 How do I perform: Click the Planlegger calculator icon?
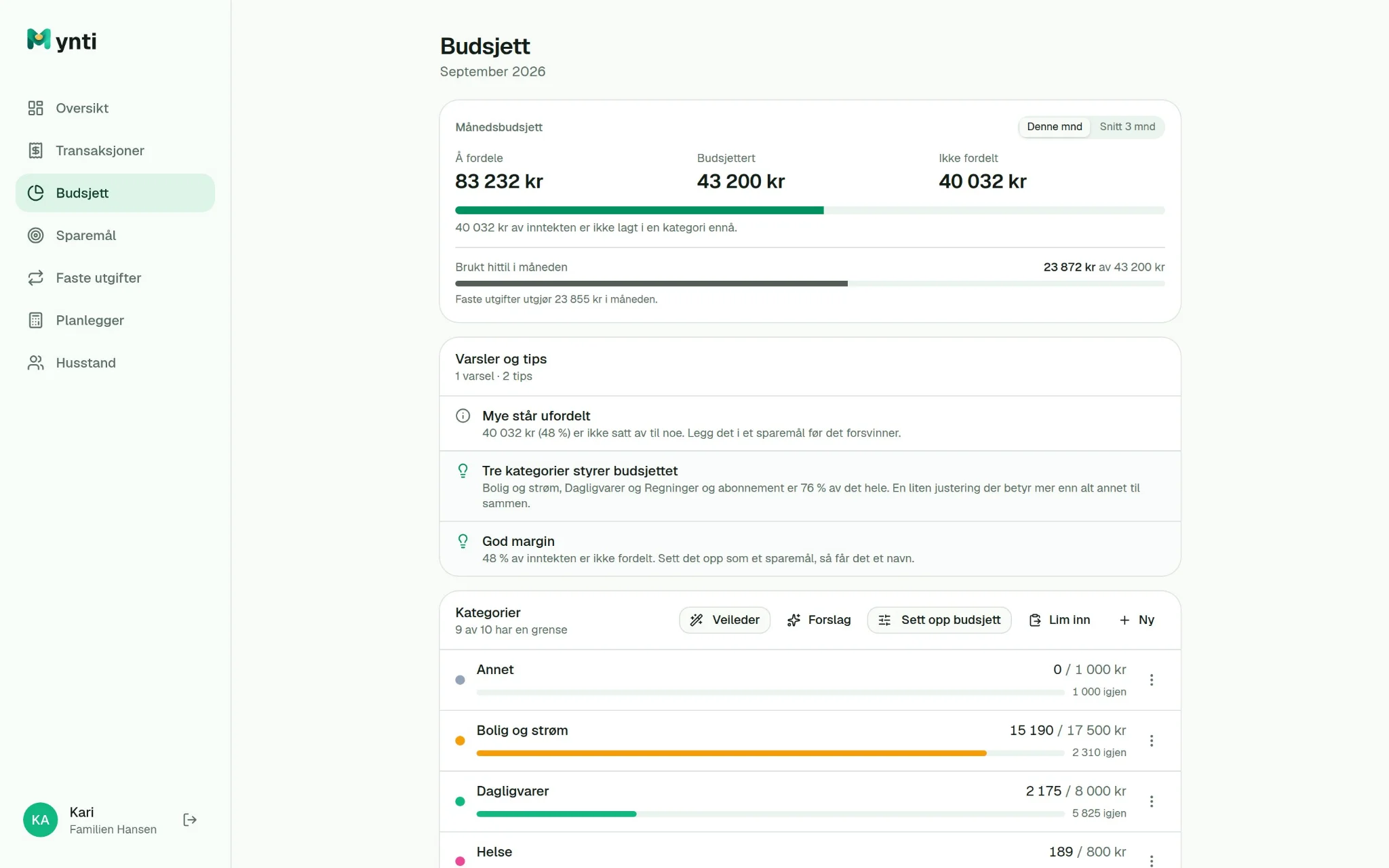(x=35, y=320)
